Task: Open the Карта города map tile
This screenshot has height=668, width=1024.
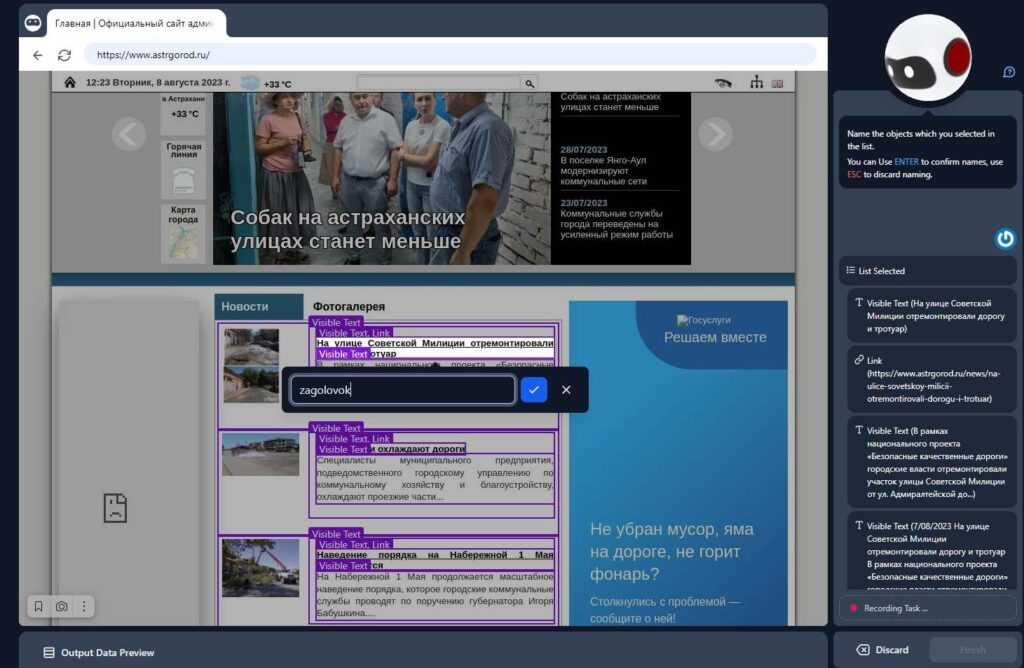Action: [x=183, y=233]
